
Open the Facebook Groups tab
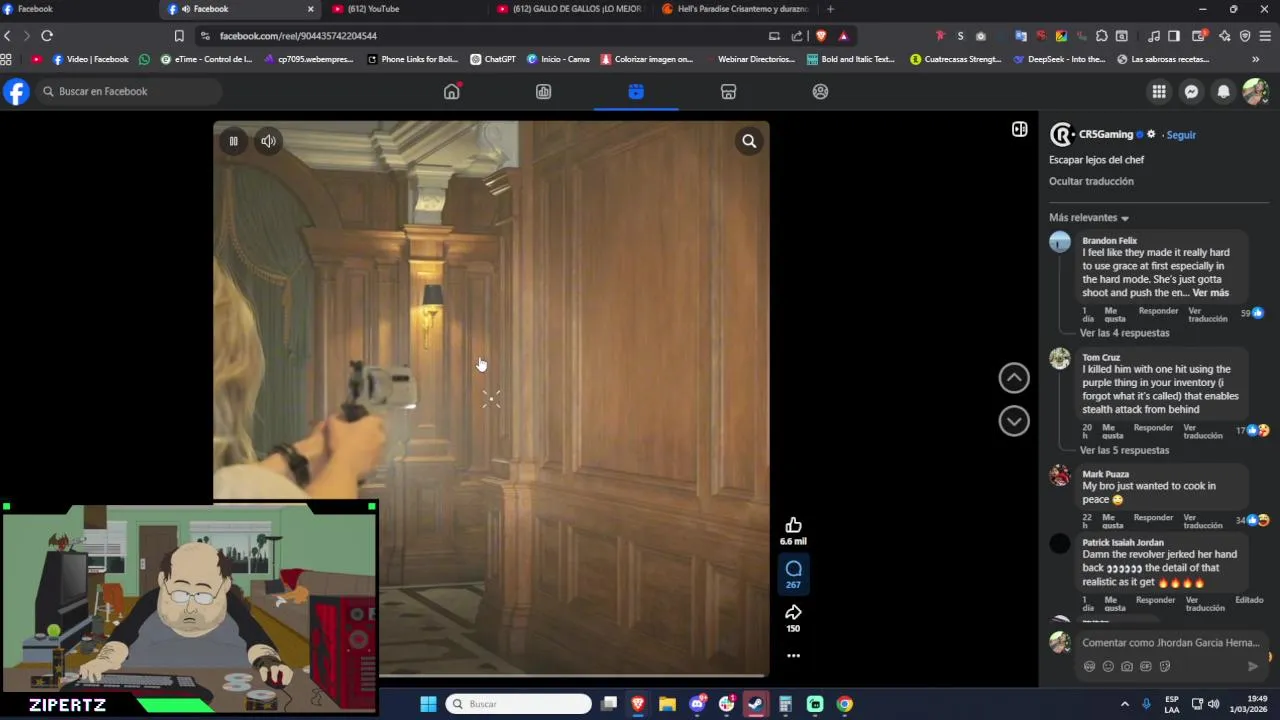tap(820, 91)
